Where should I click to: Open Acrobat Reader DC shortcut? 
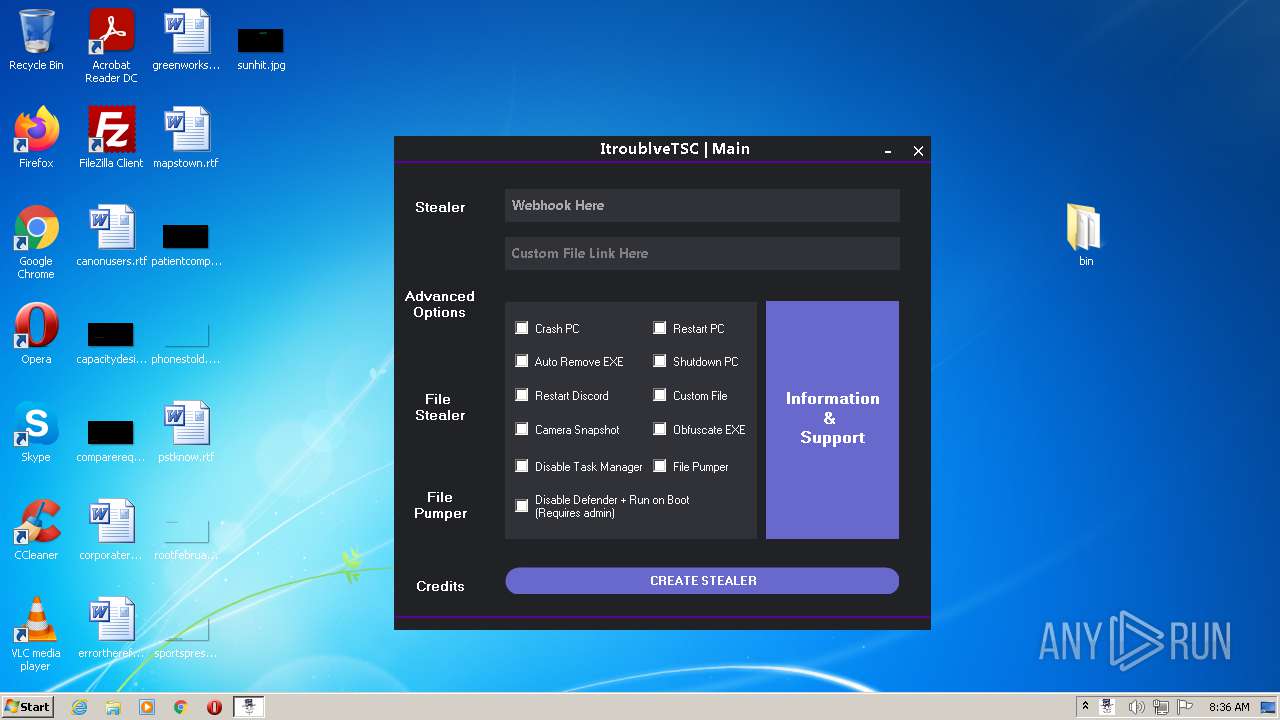click(111, 46)
